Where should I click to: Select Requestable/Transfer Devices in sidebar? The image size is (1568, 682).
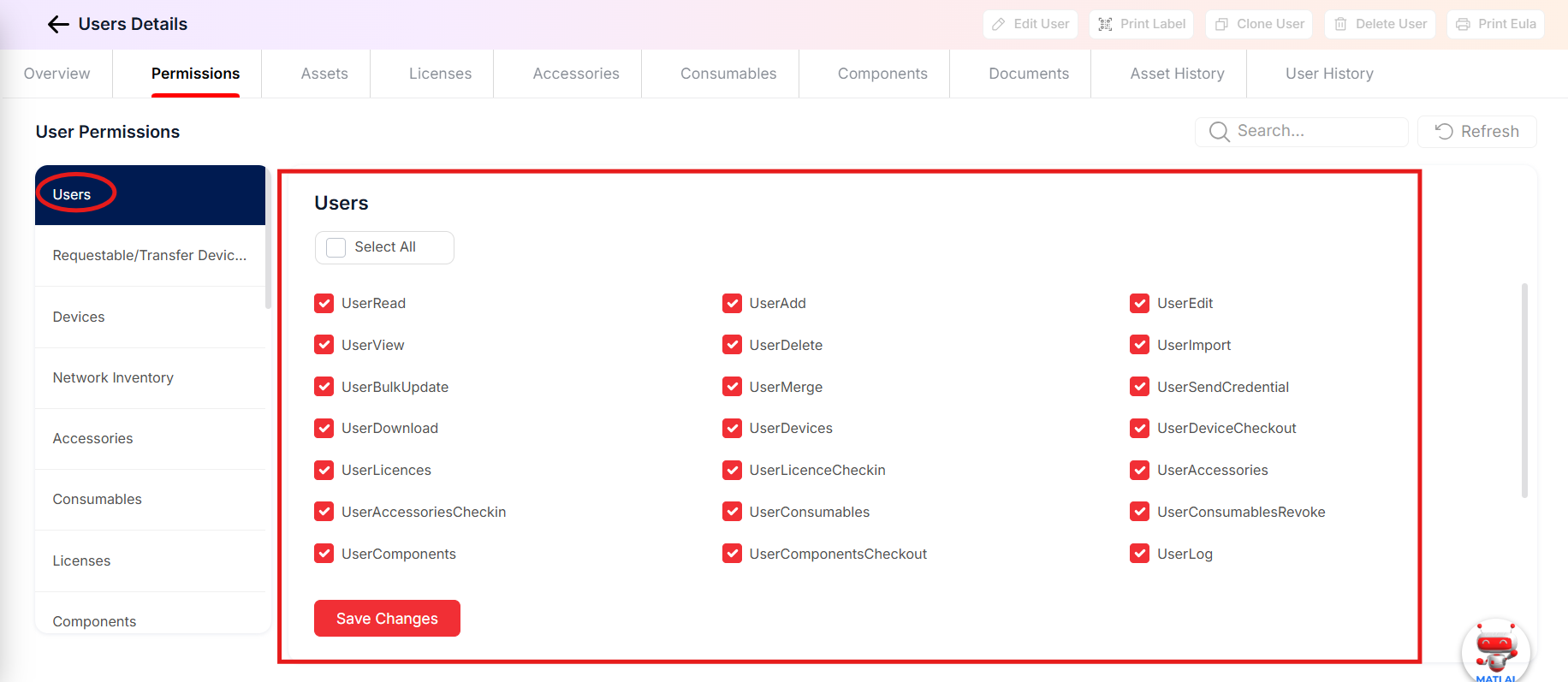(x=150, y=256)
